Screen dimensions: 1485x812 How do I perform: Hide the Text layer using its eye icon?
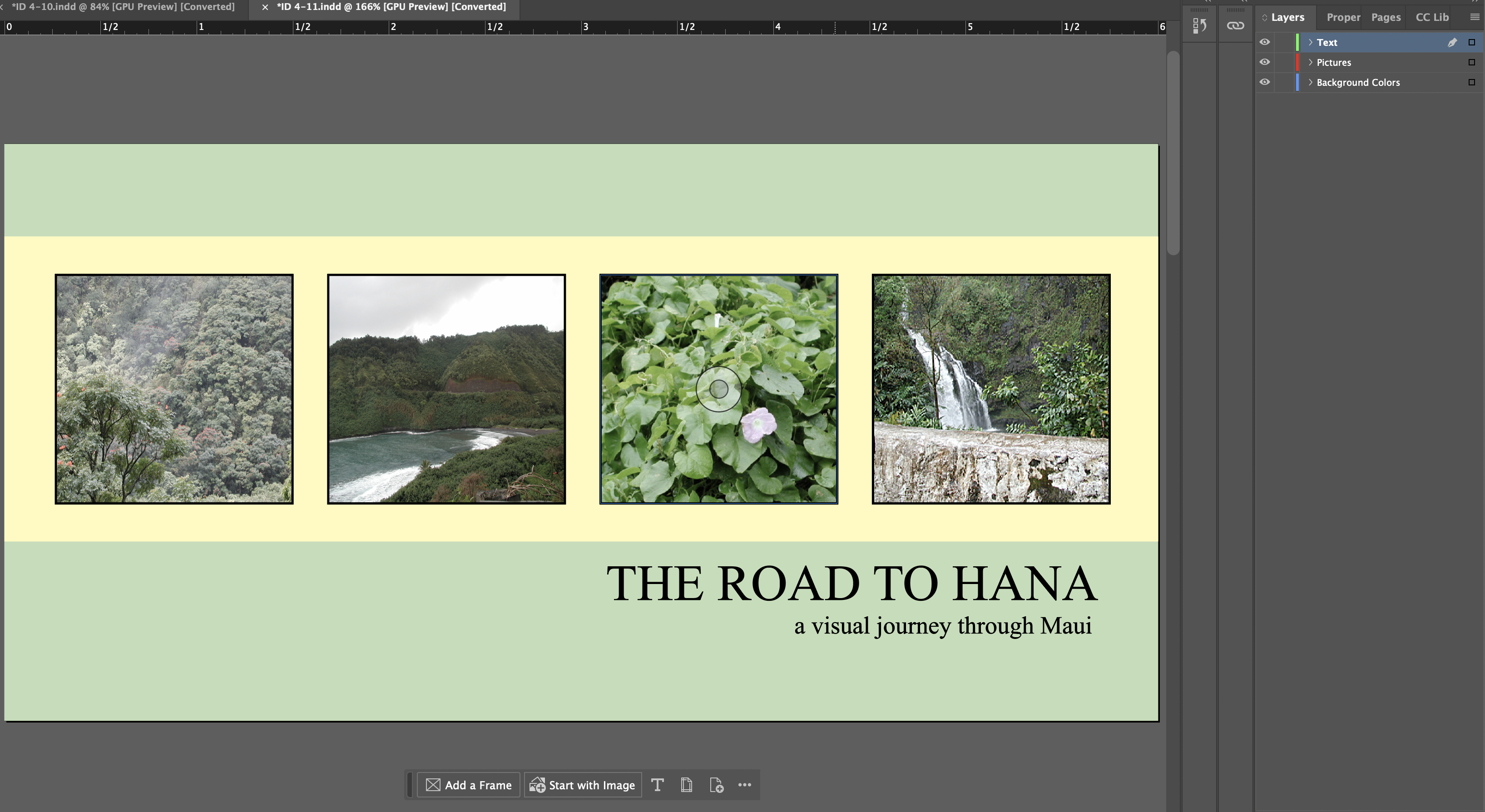(1265, 42)
